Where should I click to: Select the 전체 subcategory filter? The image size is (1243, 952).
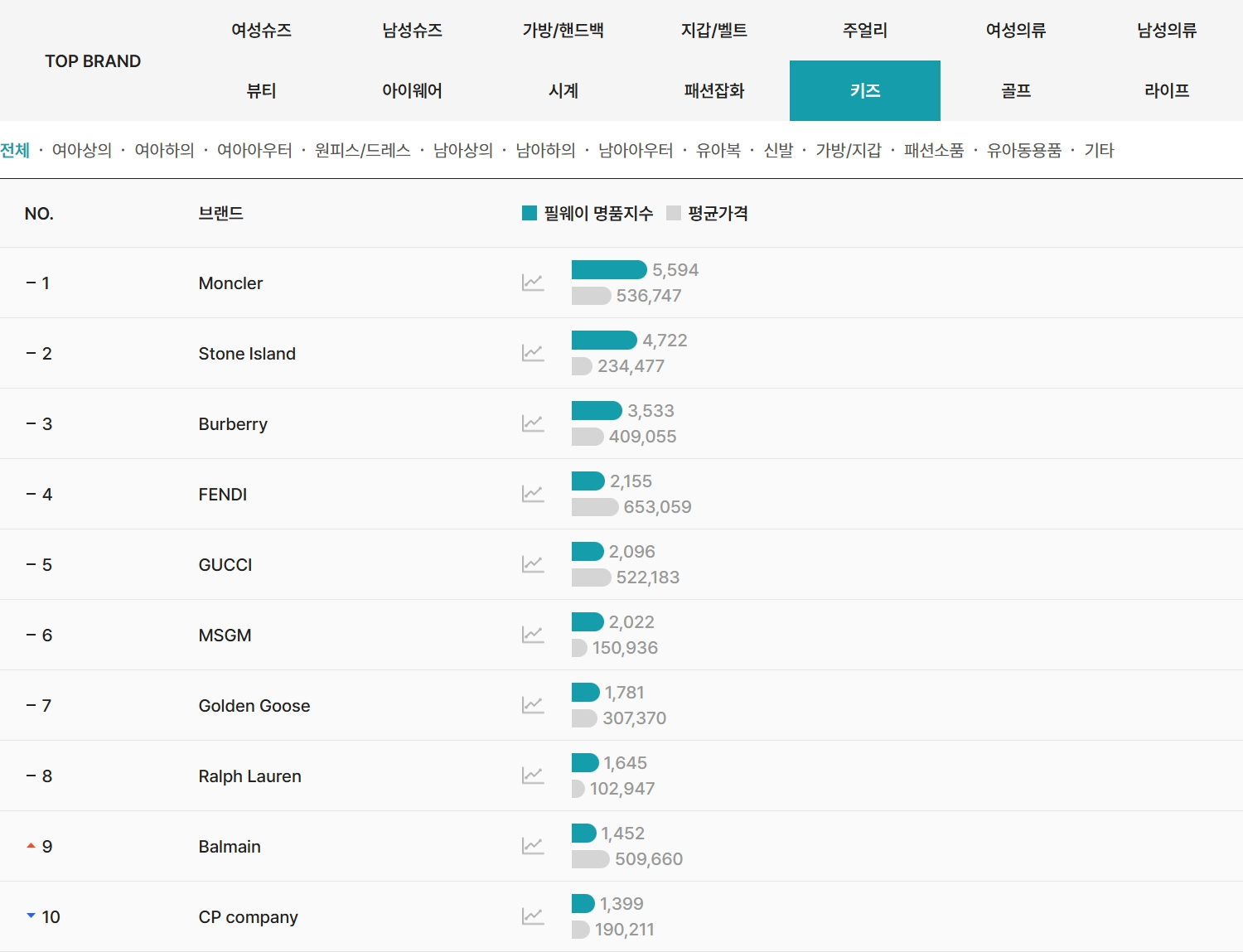tap(15, 150)
